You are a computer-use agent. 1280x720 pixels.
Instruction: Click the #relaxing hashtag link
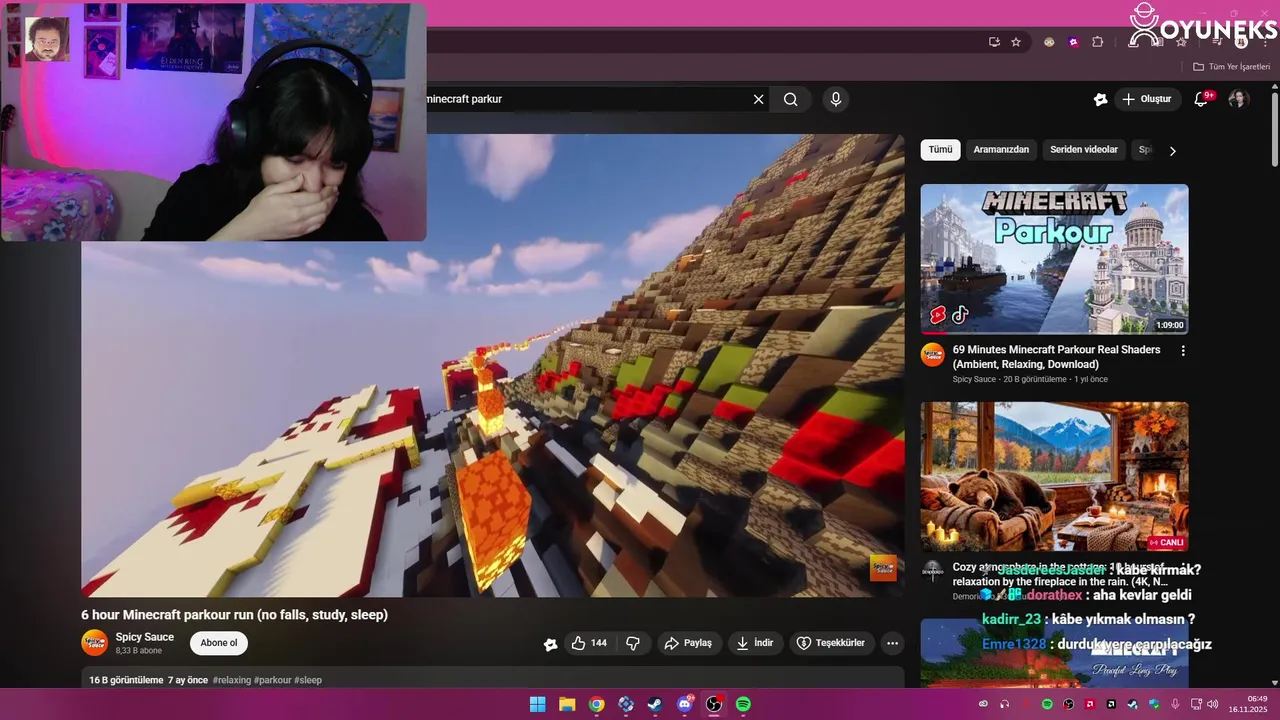(x=231, y=680)
